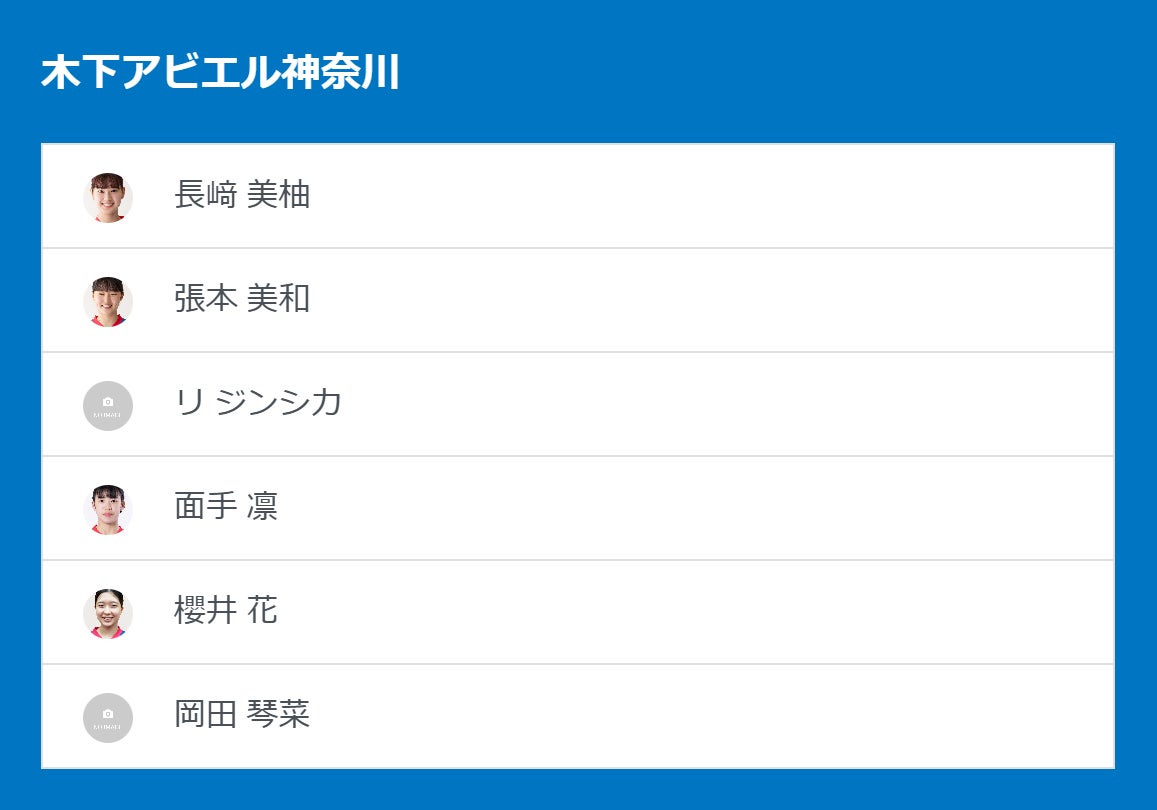Open the player name 長﨑 美柚
Screen dimensions: 1157x810
coord(242,195)
